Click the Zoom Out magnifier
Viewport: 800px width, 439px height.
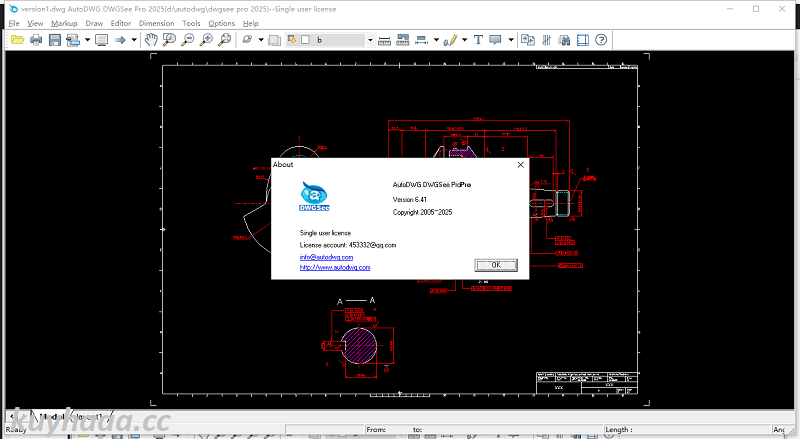tap(188, 40)
